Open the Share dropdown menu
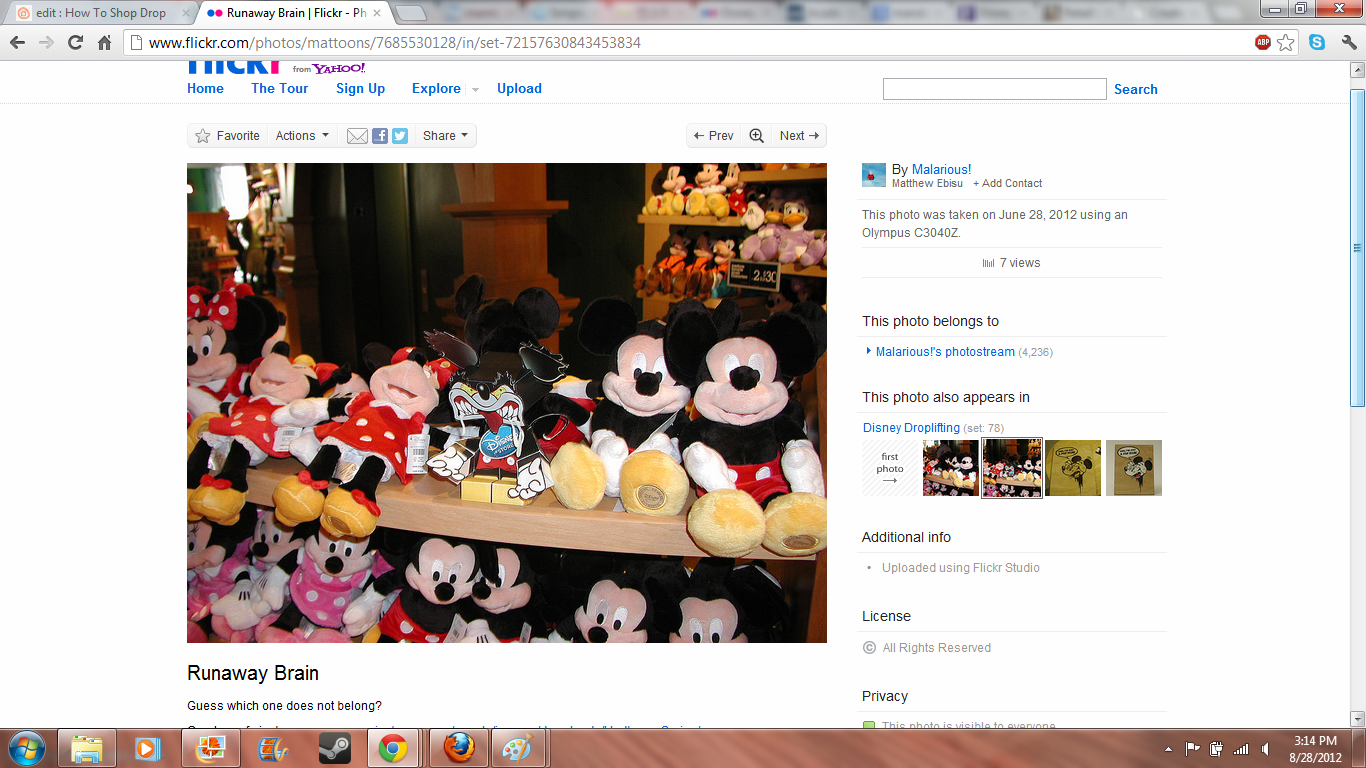1366x768 pixels. coord(445,136)
